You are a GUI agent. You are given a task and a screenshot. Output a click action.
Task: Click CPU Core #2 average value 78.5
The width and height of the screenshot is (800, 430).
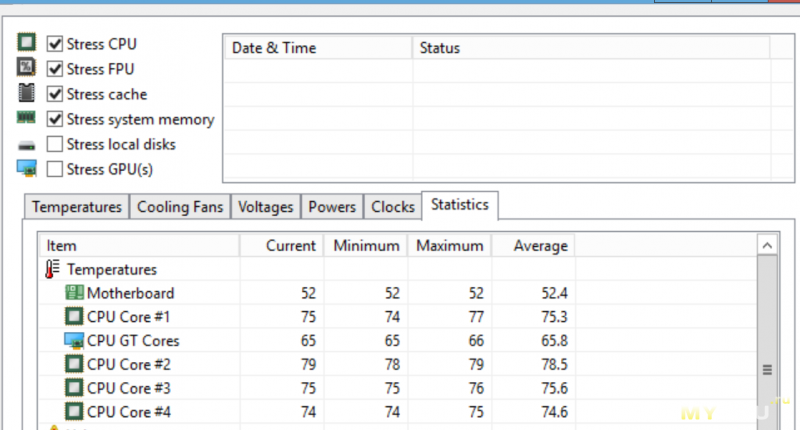(x=554, y=364)
